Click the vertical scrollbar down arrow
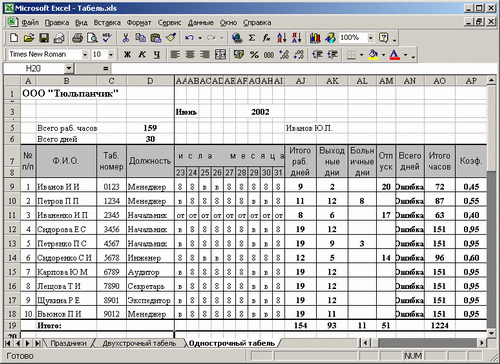This screenshot has width=500, height=364. pyautogui.click(x=491, y=333)
